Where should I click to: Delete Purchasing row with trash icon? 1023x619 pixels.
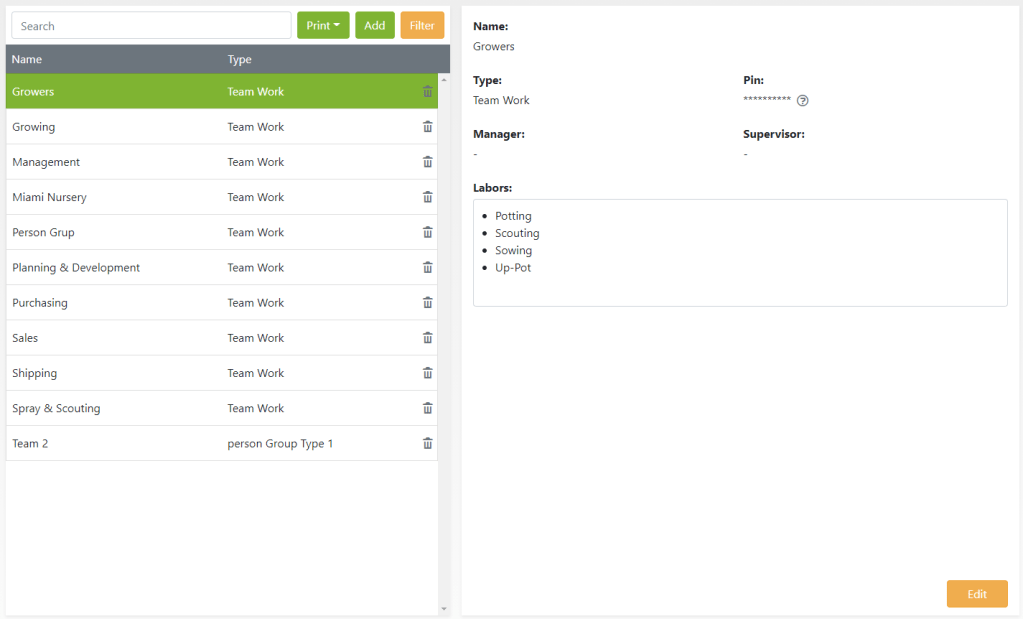pos(428,303)
